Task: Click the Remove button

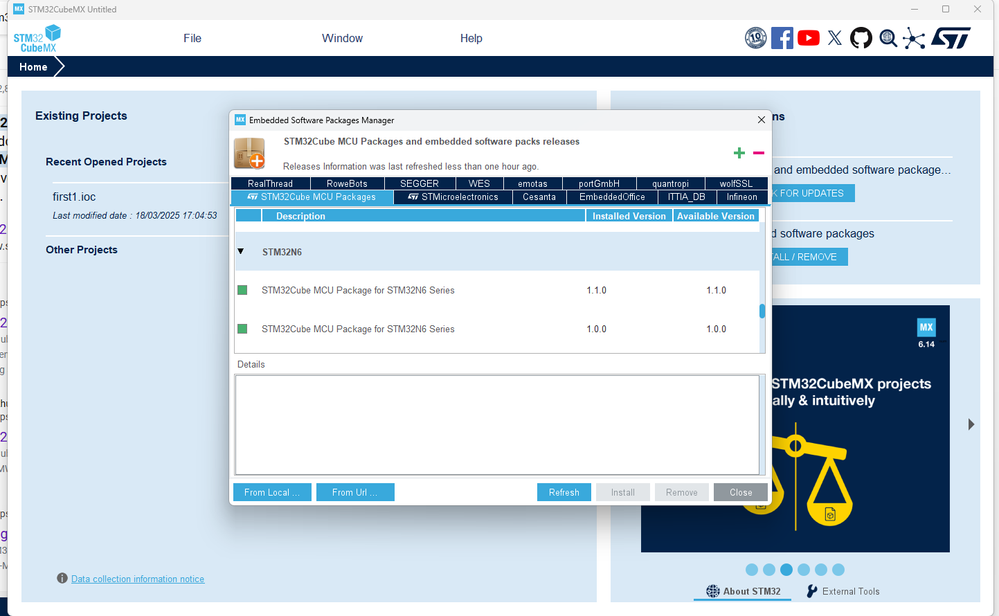Action: point(682,492)
